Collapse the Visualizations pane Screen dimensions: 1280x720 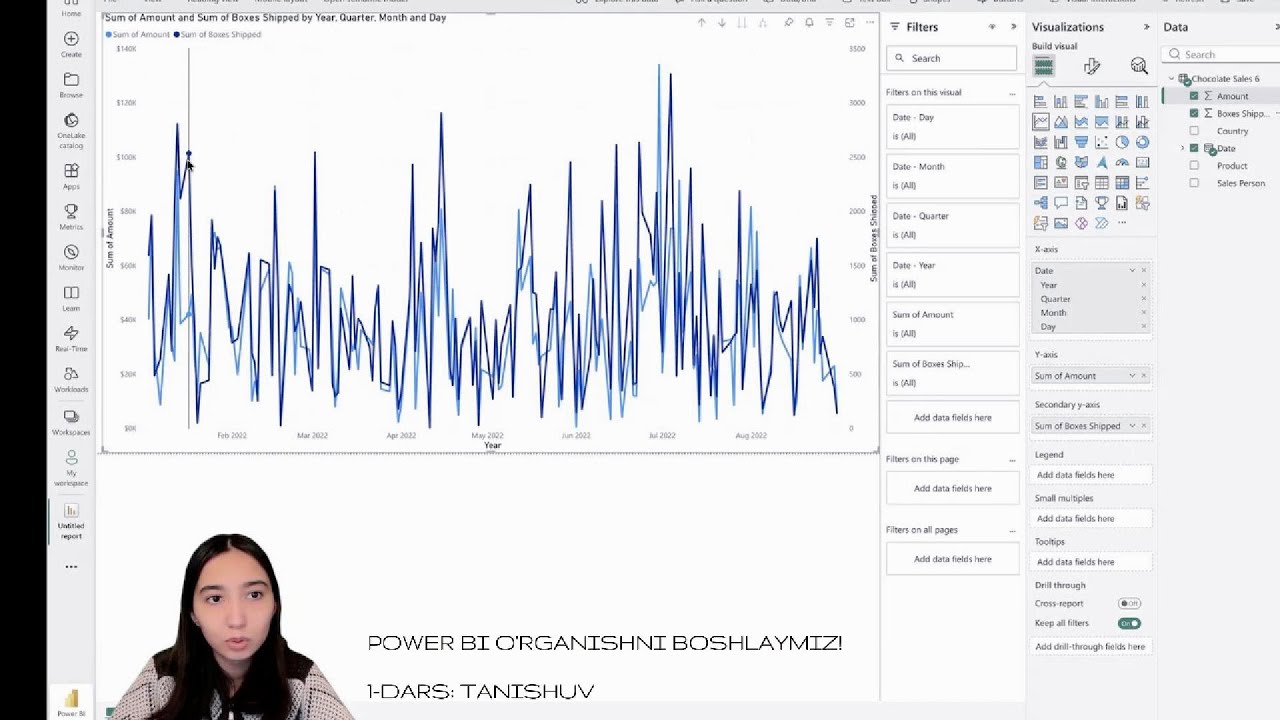pos(1146,27)
